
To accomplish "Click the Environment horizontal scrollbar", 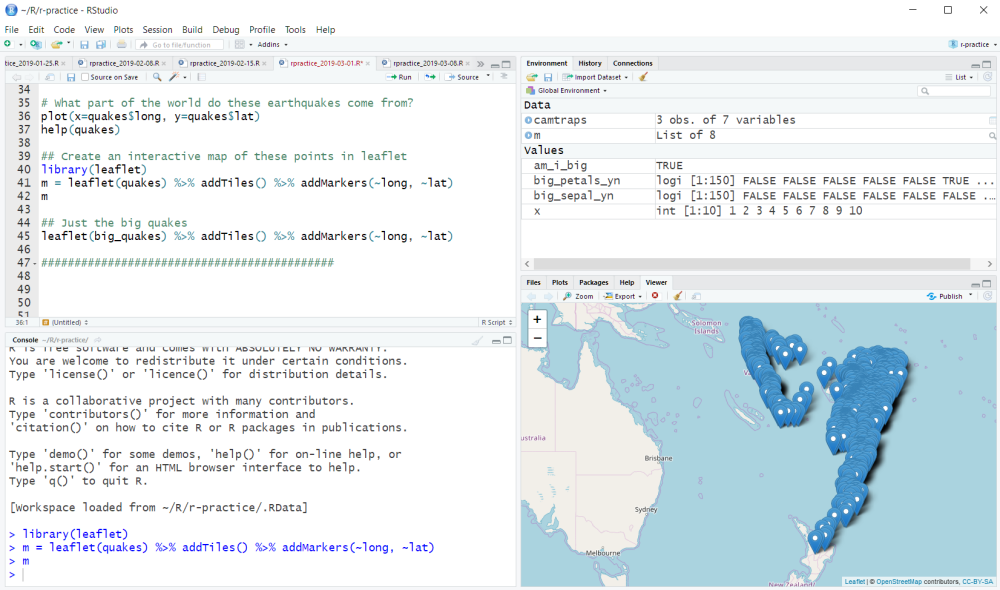I will click(752, 263).
